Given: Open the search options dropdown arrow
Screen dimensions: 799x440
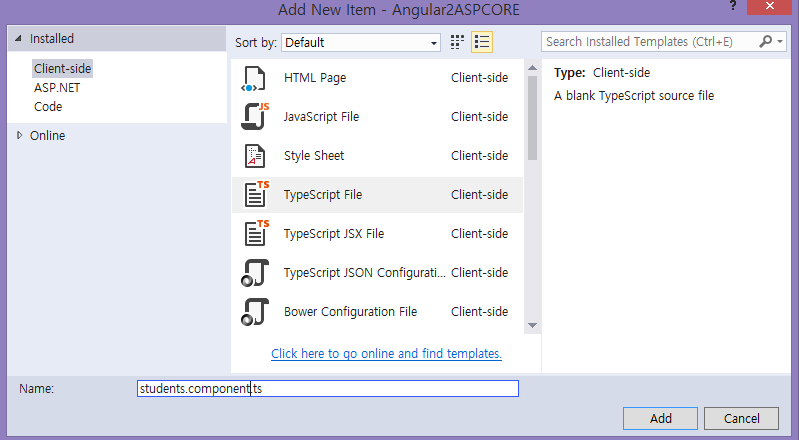Looking at the screenshot, I should pos(780,42).
